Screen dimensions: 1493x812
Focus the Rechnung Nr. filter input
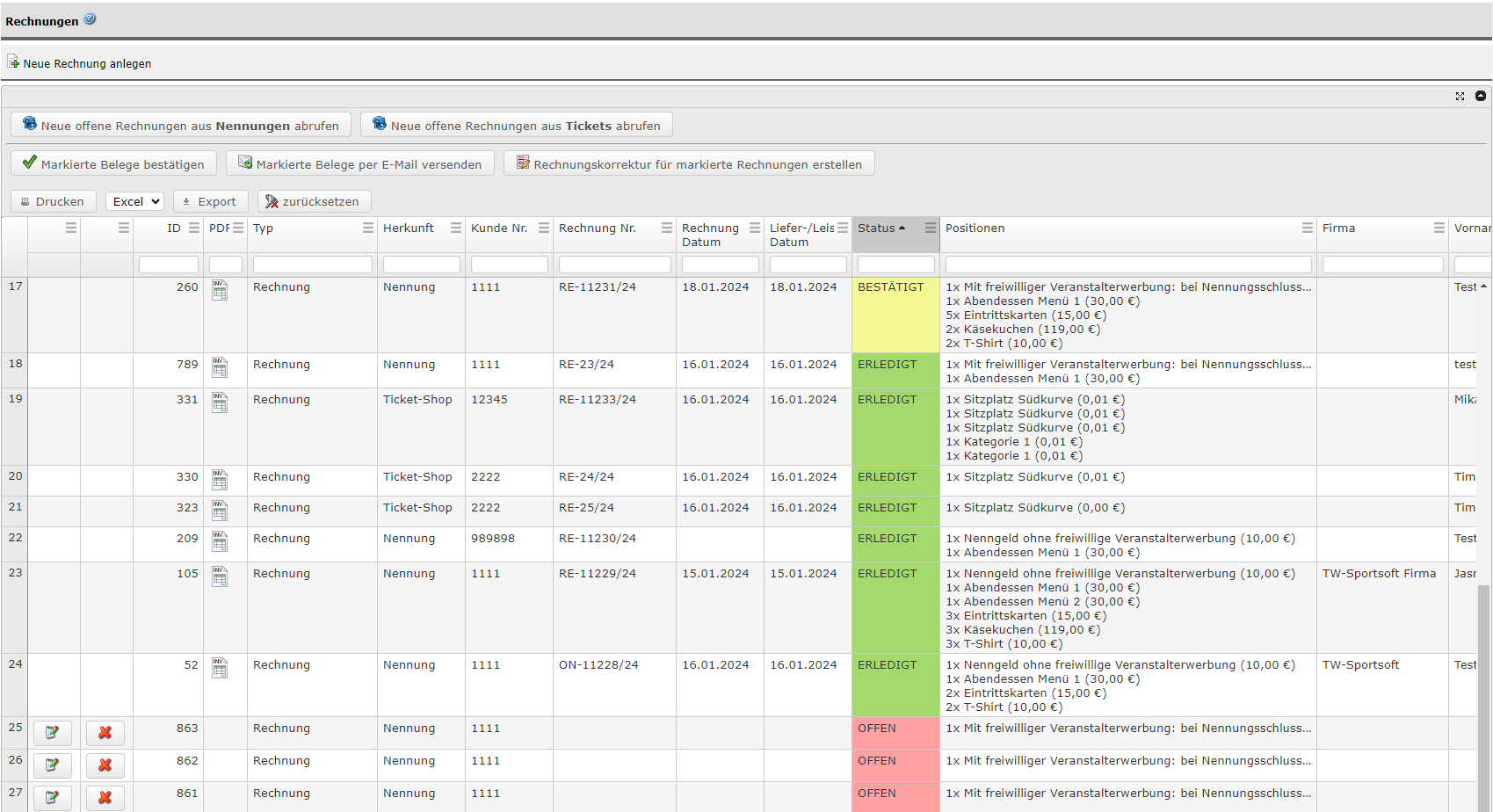(x=615, y=265)
